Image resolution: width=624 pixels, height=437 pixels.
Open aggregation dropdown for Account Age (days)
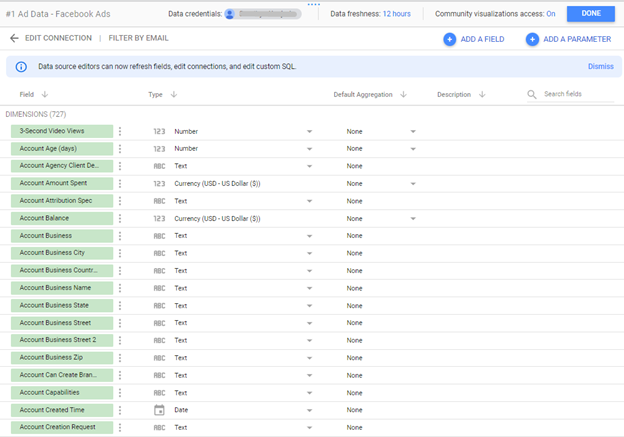(413, 149)
